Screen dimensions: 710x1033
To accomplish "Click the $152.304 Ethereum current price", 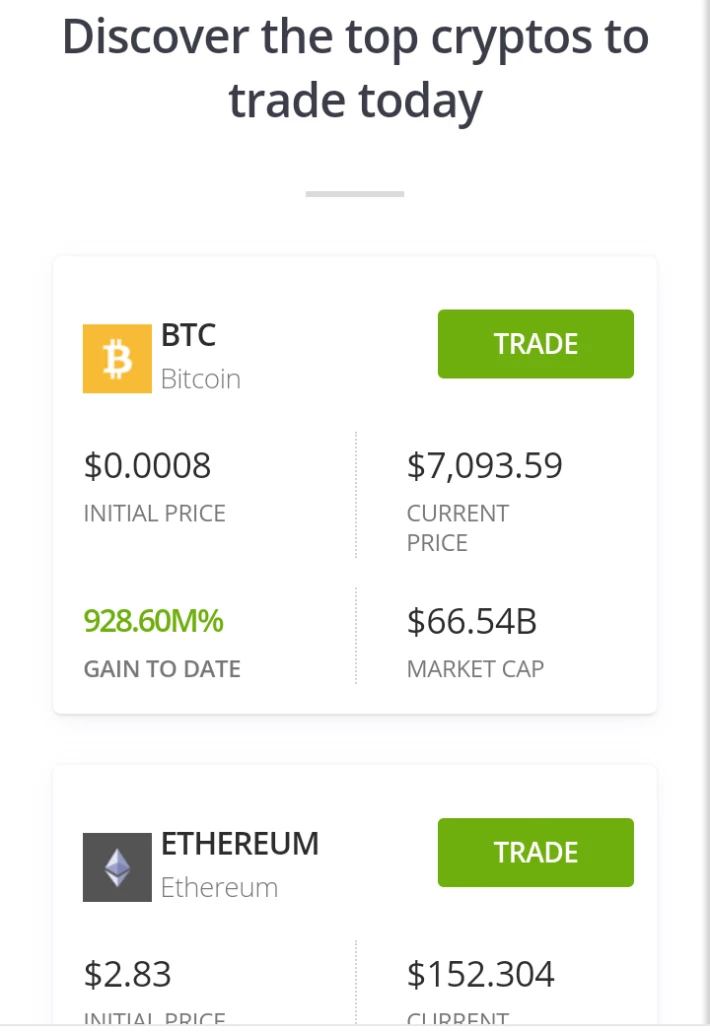I will (481, 974).
